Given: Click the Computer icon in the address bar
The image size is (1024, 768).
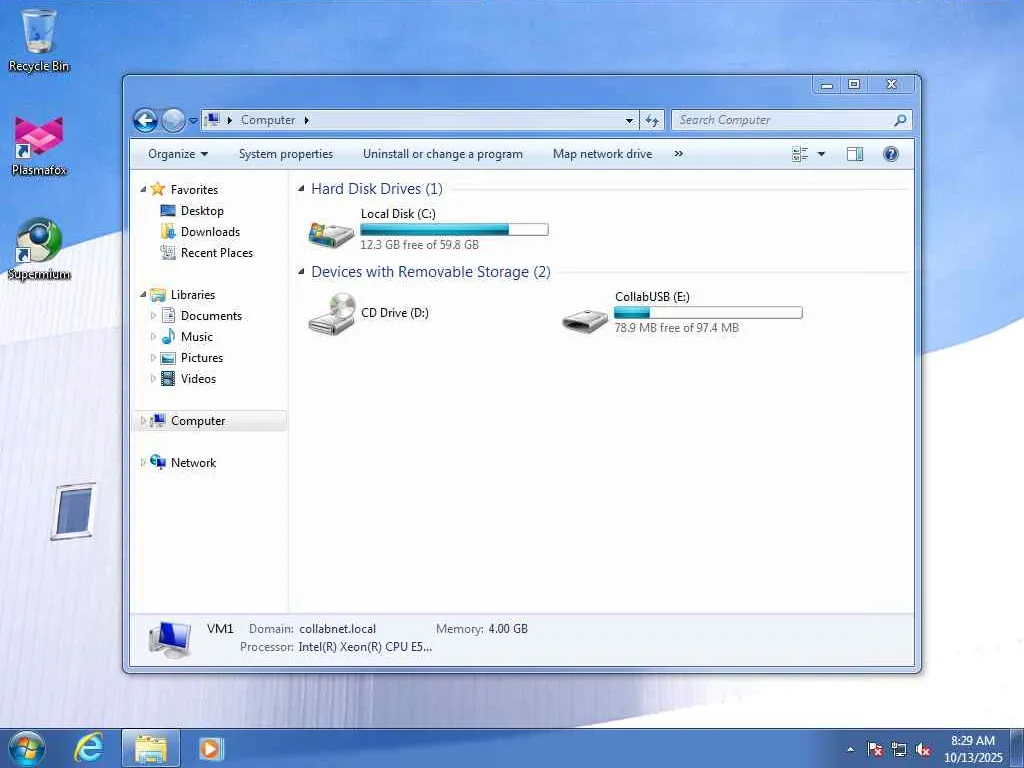Looking at the screenshot, I should click(x=212, y=120).
